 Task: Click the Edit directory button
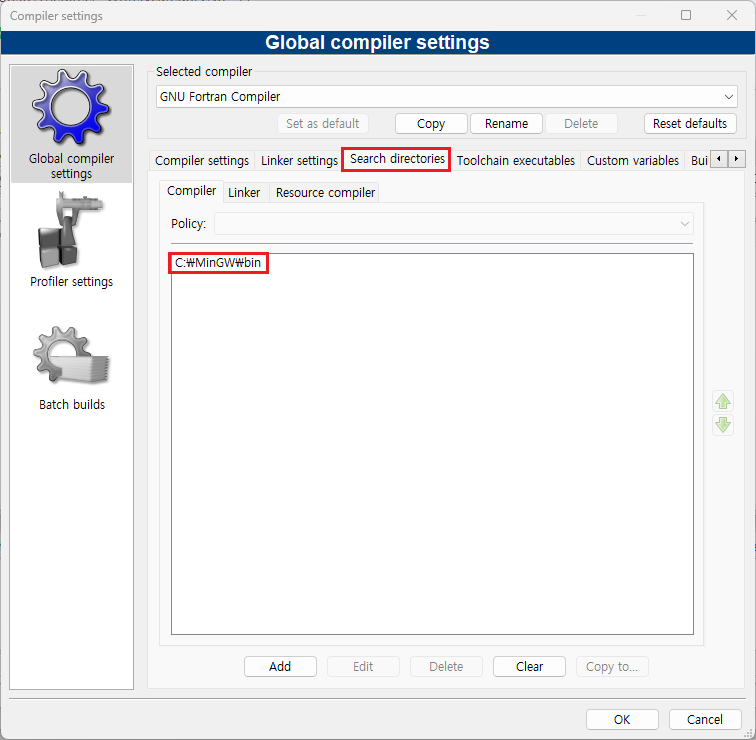click(x=363, y=666)
